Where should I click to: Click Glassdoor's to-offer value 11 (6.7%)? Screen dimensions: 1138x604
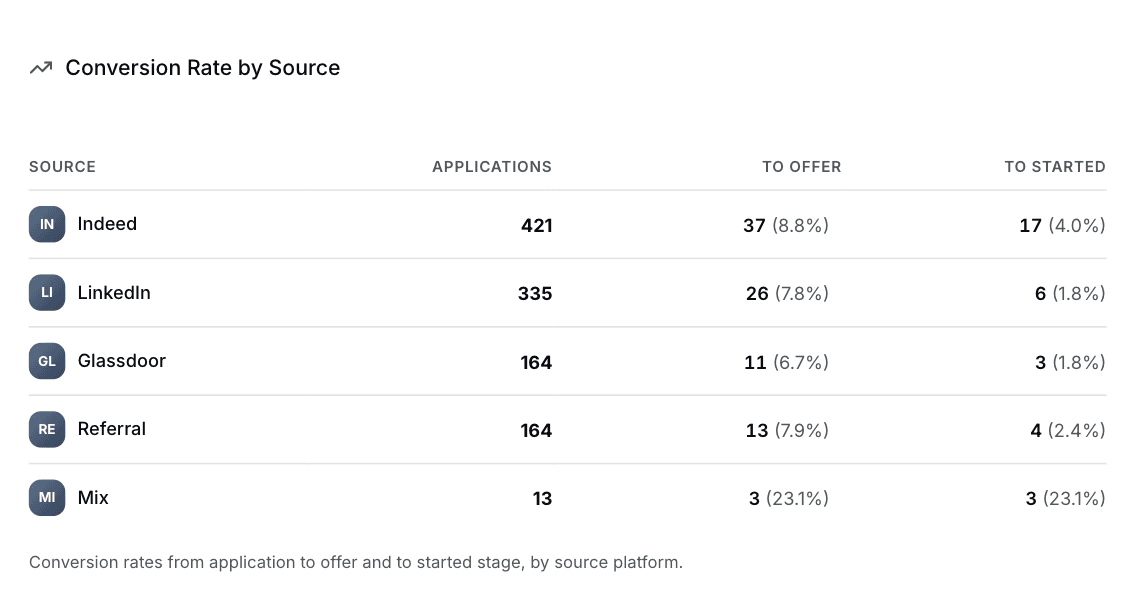tap(786, 362)
